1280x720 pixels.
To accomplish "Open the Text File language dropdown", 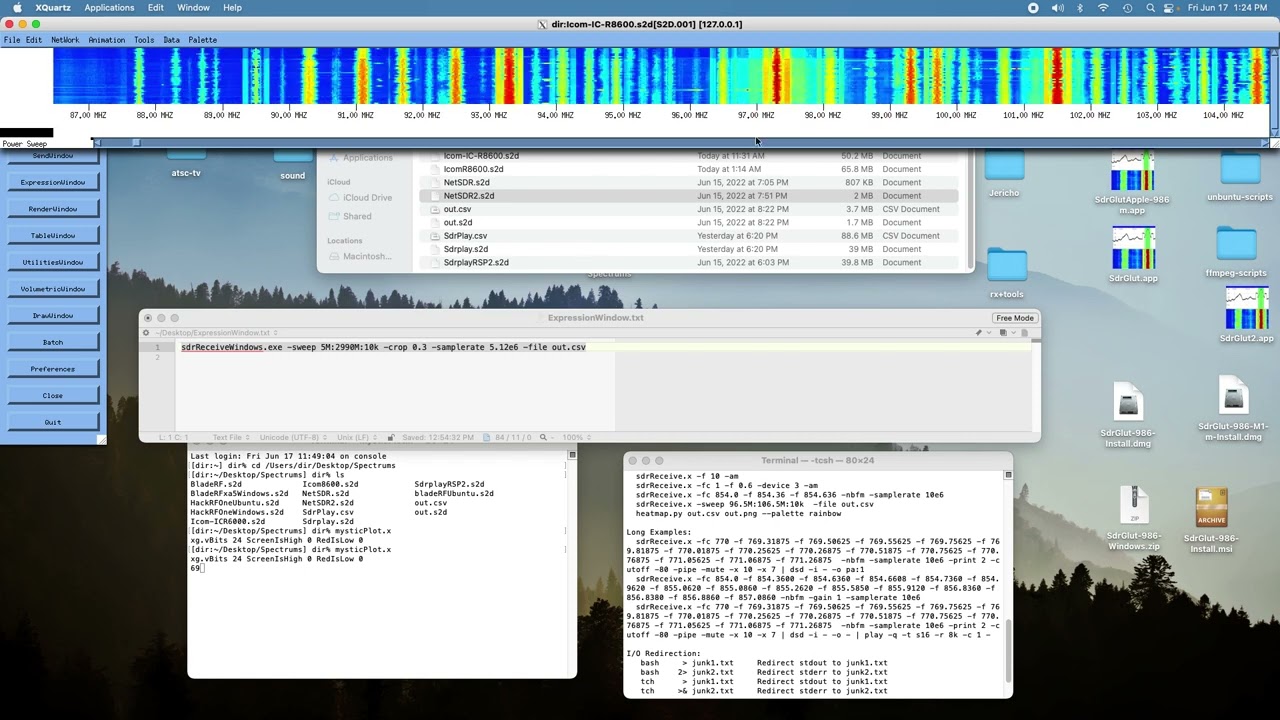I will [230, 437].
